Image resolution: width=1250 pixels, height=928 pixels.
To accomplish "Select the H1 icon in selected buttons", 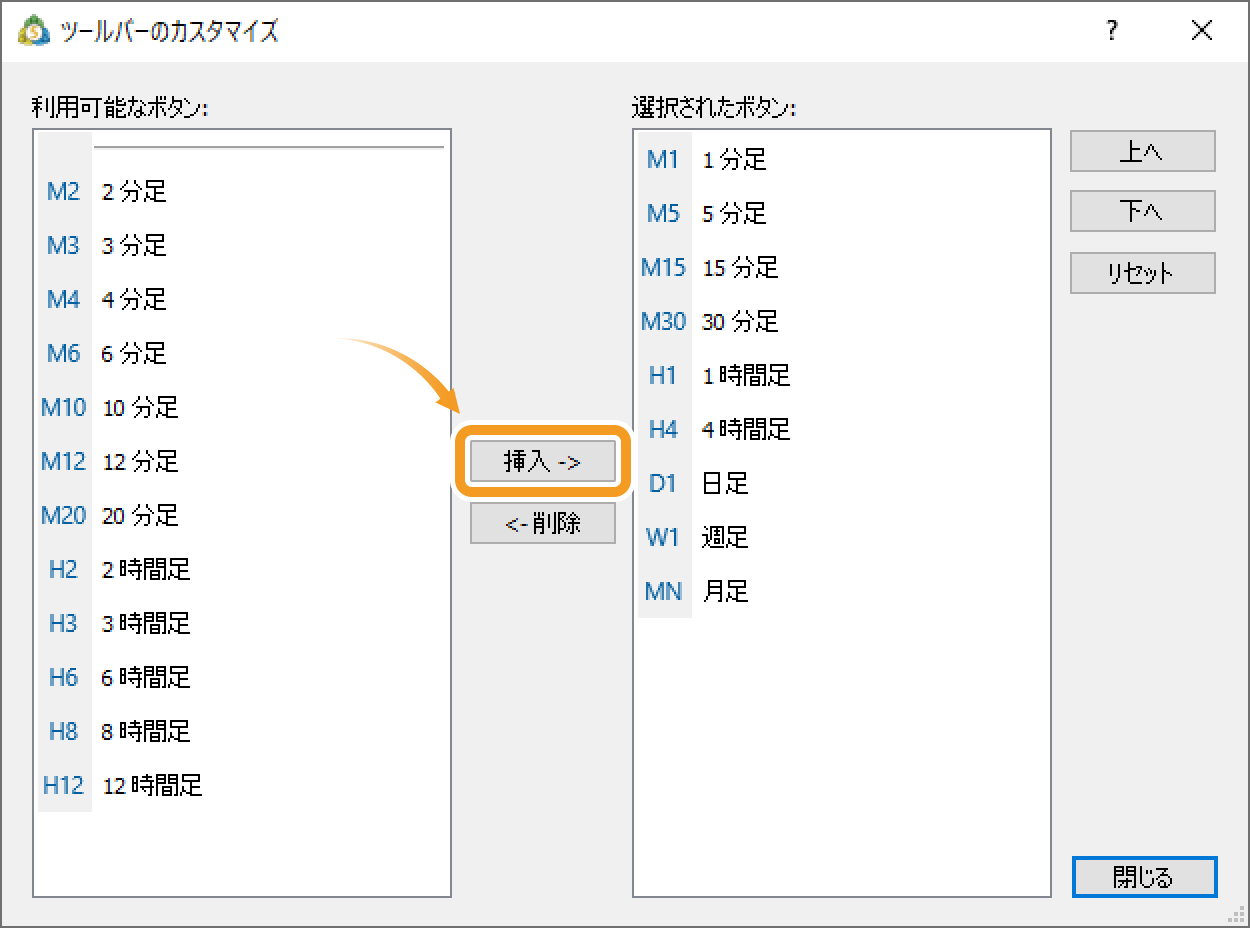I will tap(663, 376).
